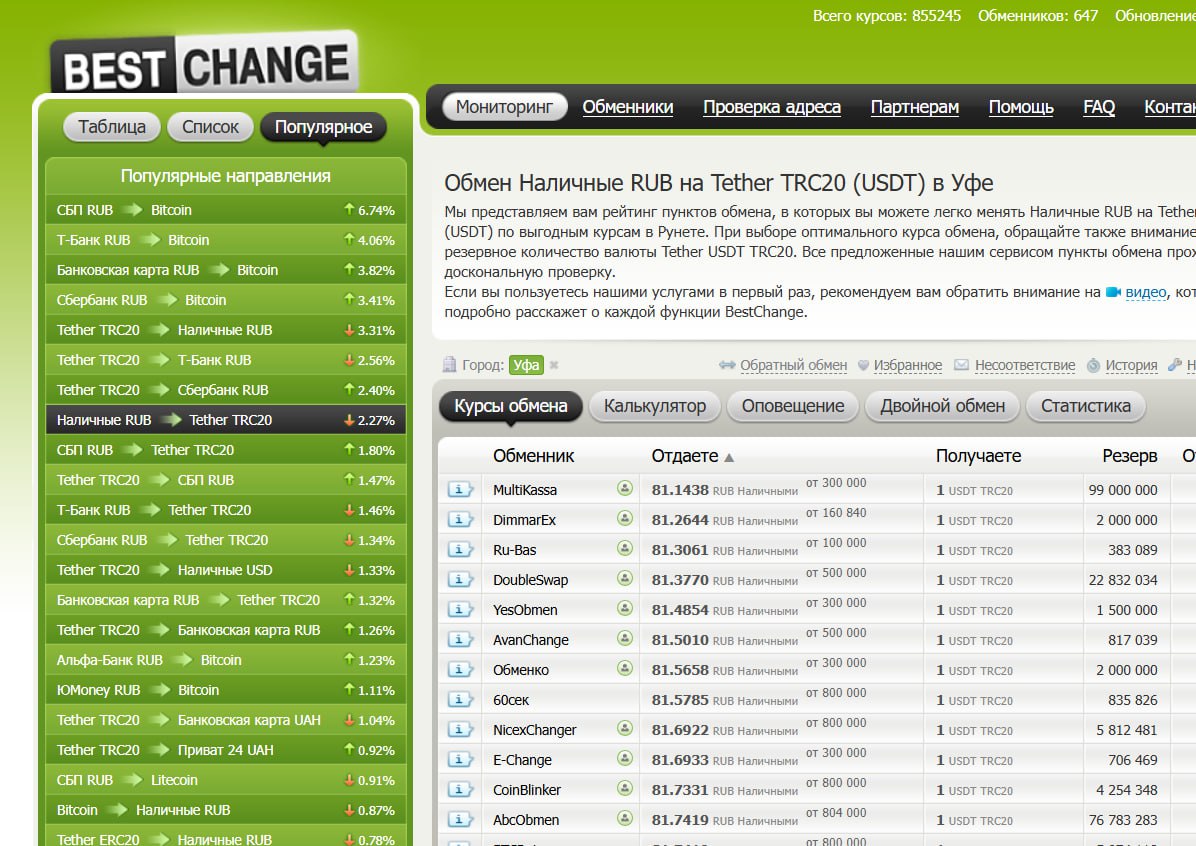Click the round badge icon beside MultiKassa
Screen dimensions: 1196x846
point(625,488)
